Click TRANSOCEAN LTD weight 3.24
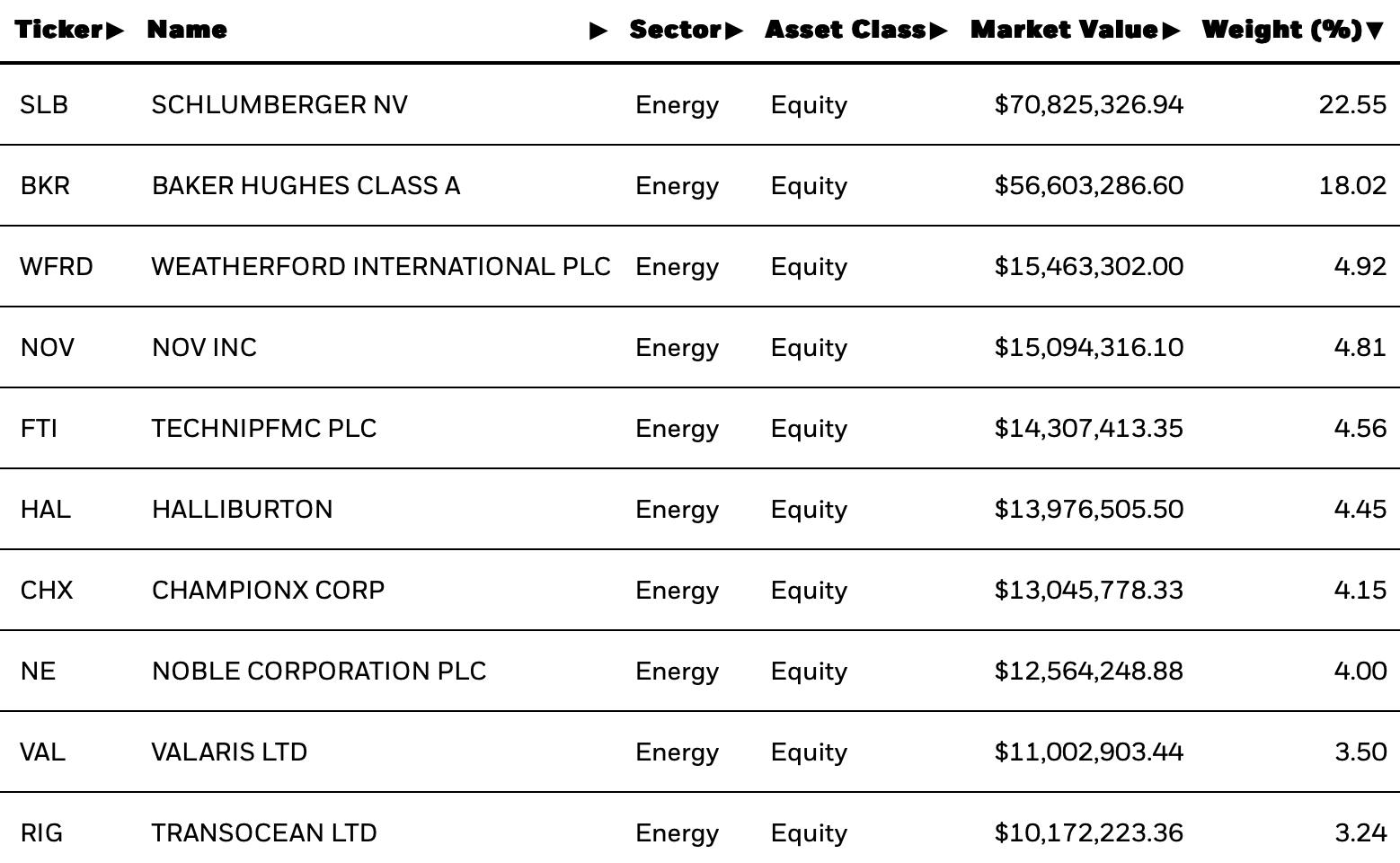Screen dimensions: 1400x863 [1360, 833]
